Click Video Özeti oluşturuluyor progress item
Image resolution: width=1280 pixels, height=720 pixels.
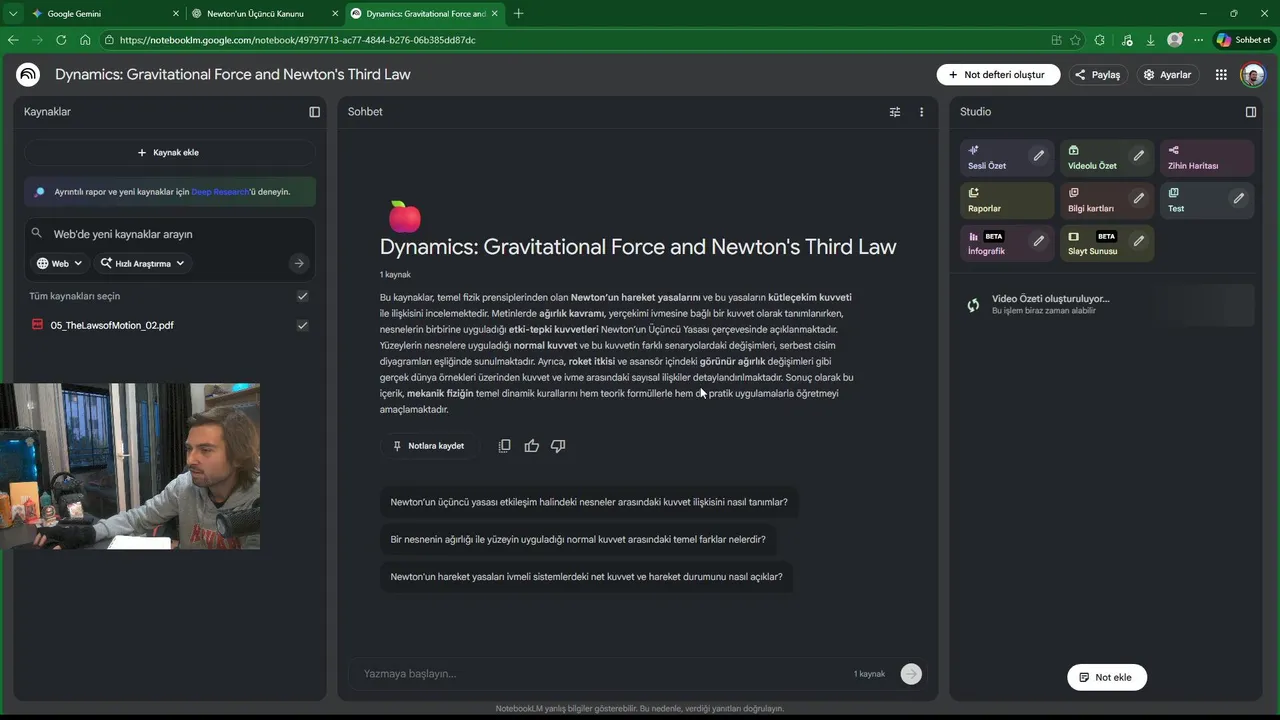[1106, 305]
